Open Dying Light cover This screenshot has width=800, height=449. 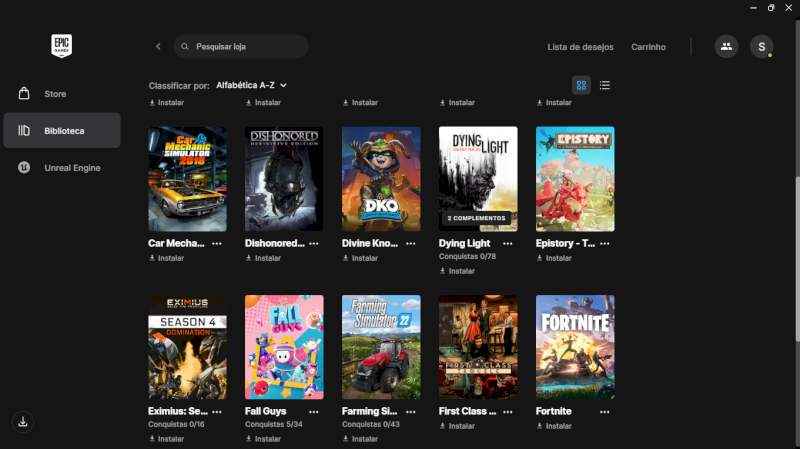(x=478, y=179)
